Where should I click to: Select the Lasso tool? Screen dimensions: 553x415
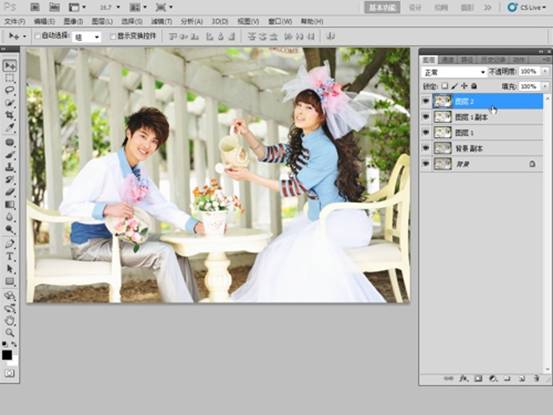coord(10,90)
